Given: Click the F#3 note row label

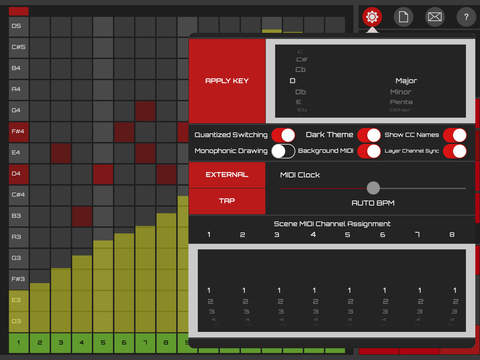Looking at the screenshot, I should [19, 279].
